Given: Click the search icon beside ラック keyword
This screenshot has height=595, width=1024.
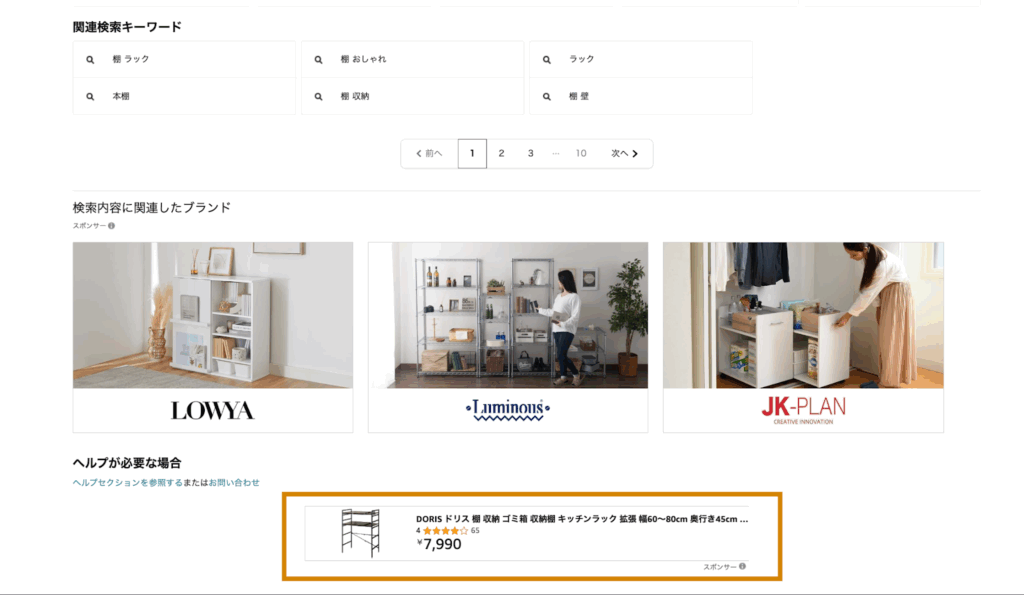Looking at the screenshot, I should [547, 59].
